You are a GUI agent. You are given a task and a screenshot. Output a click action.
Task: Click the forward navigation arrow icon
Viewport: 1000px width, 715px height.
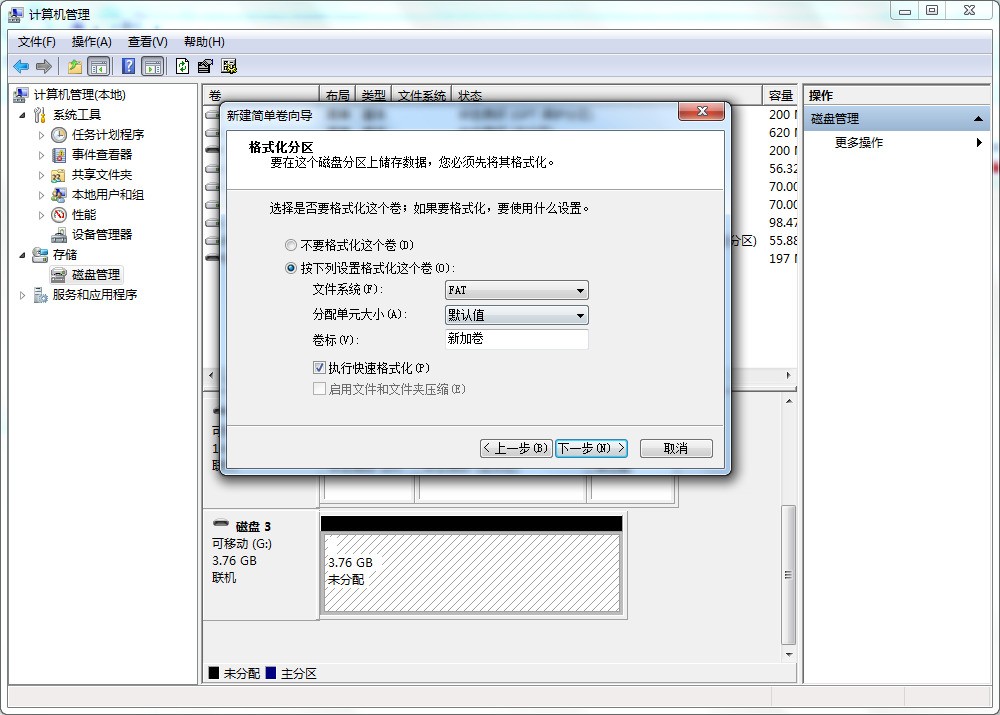42,66
